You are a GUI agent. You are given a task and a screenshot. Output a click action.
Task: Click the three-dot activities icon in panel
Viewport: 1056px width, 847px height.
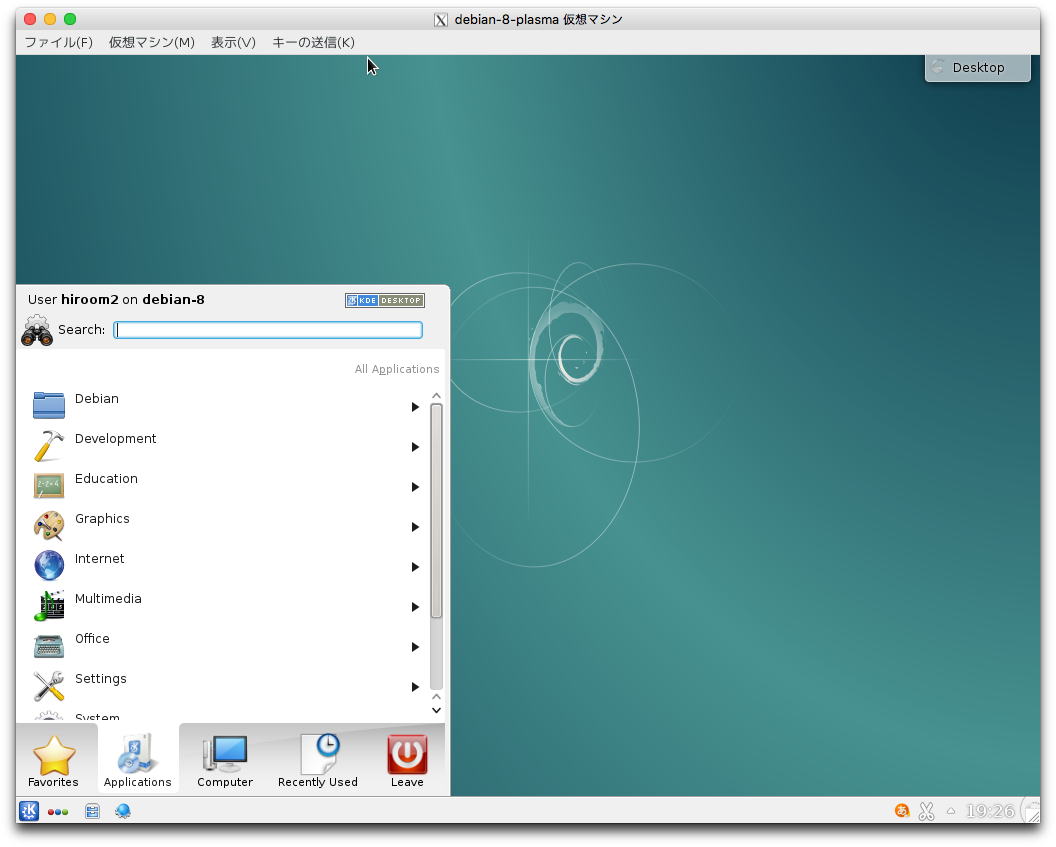58,812
